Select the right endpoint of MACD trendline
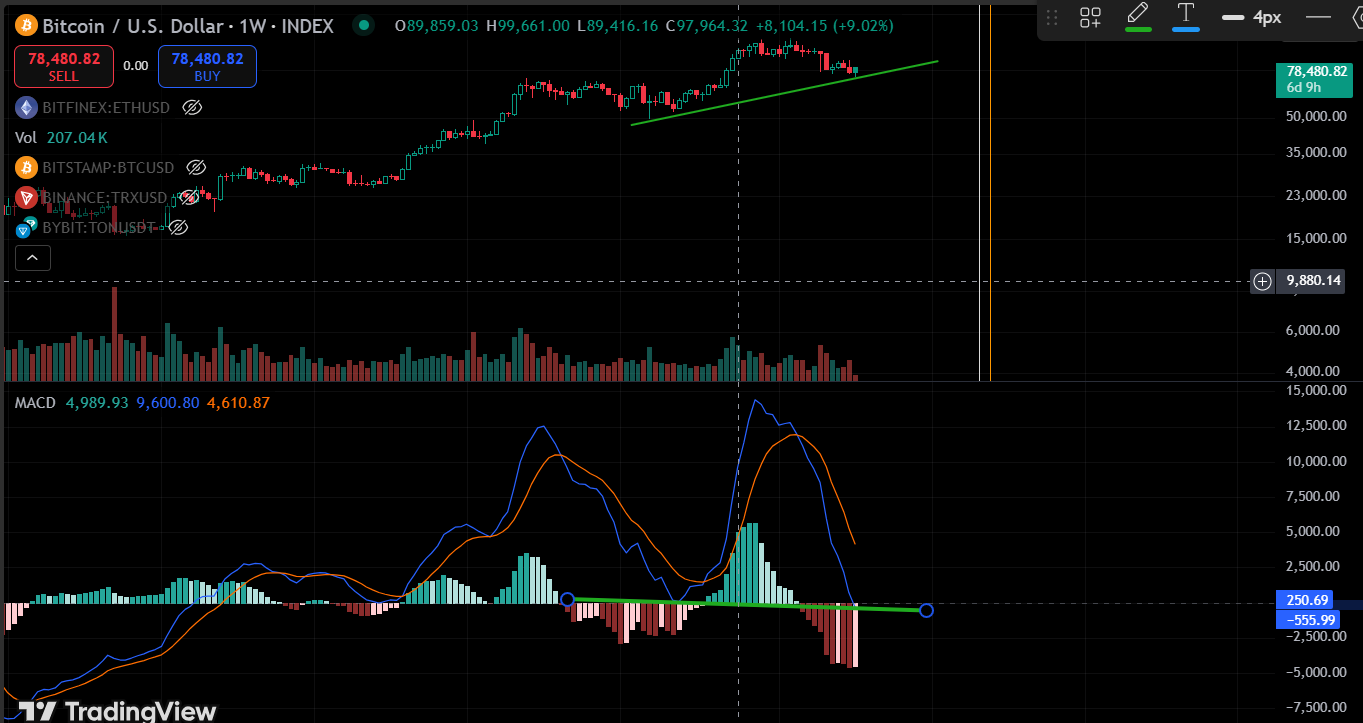This screenshot has width=1363, height=723. tap(926, 610)
